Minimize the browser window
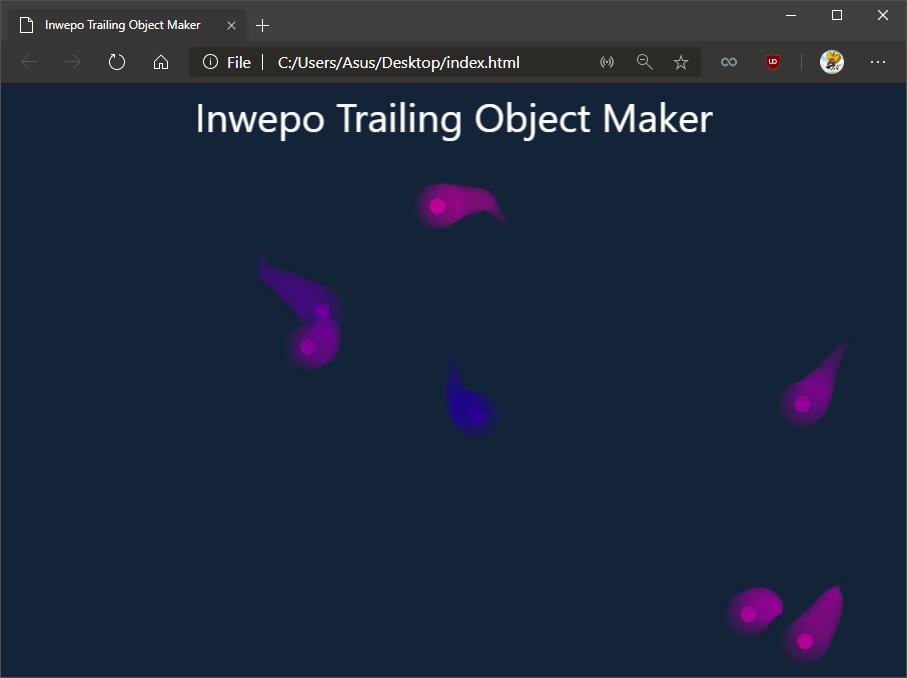Screen dimensions: 907x678 [791, 15]
